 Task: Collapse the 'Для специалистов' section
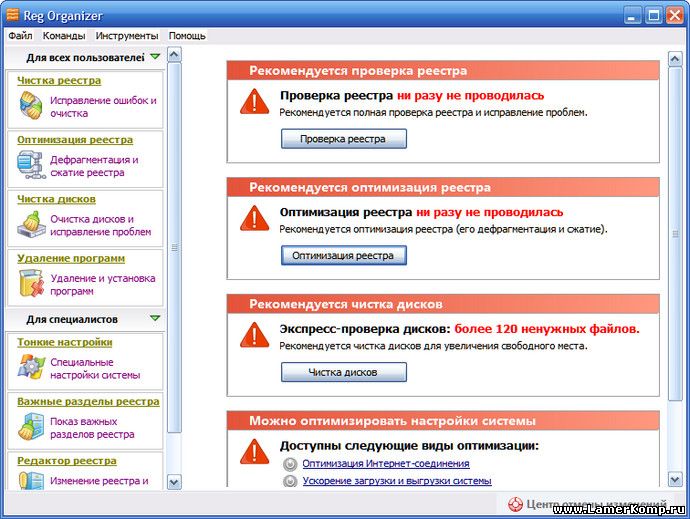pos(154,319)
